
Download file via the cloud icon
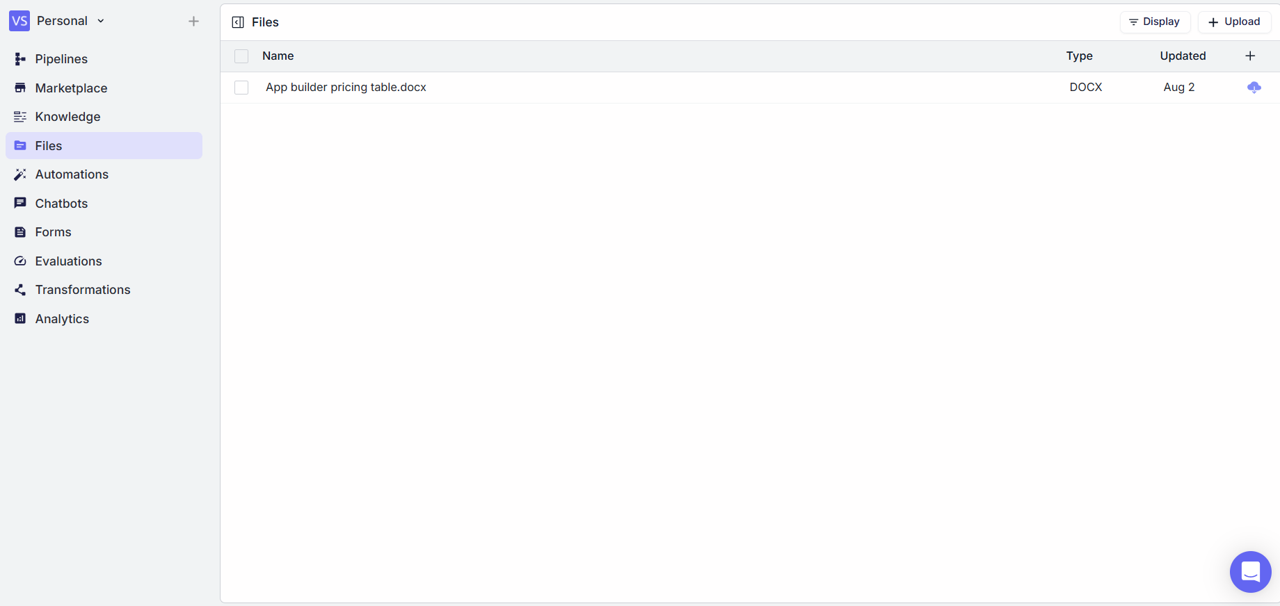(x=1253, y=88)
